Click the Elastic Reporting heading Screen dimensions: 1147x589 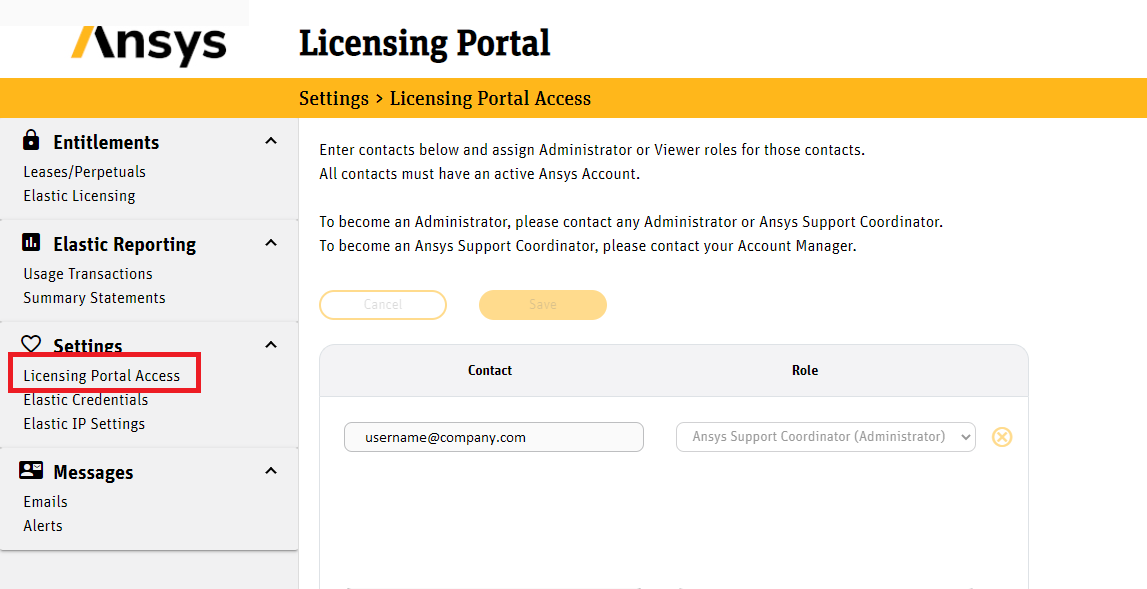click(124, 244)
